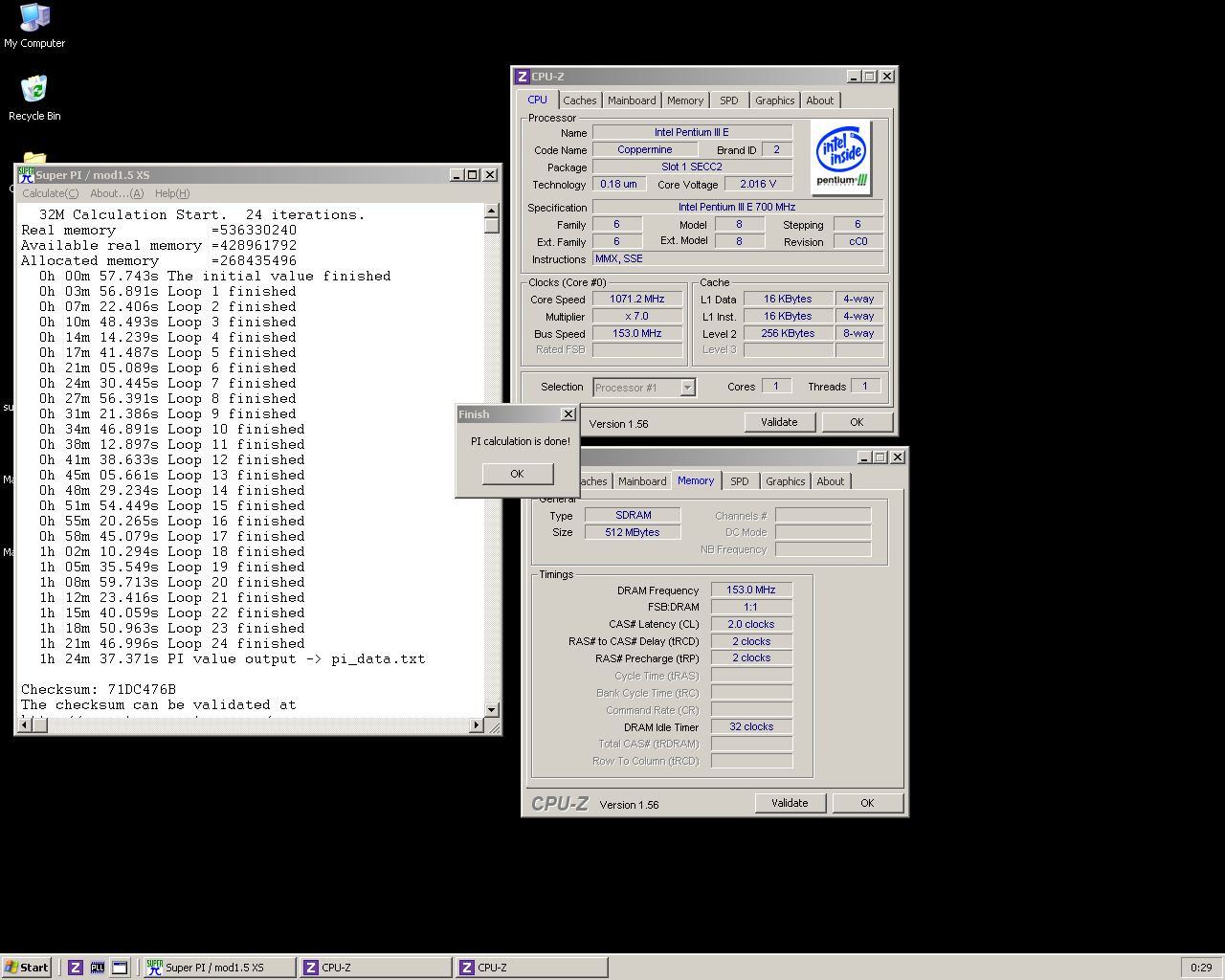Select the CPU tab in upper CPU-Z

pyautogui.click(x=538, y=100)
